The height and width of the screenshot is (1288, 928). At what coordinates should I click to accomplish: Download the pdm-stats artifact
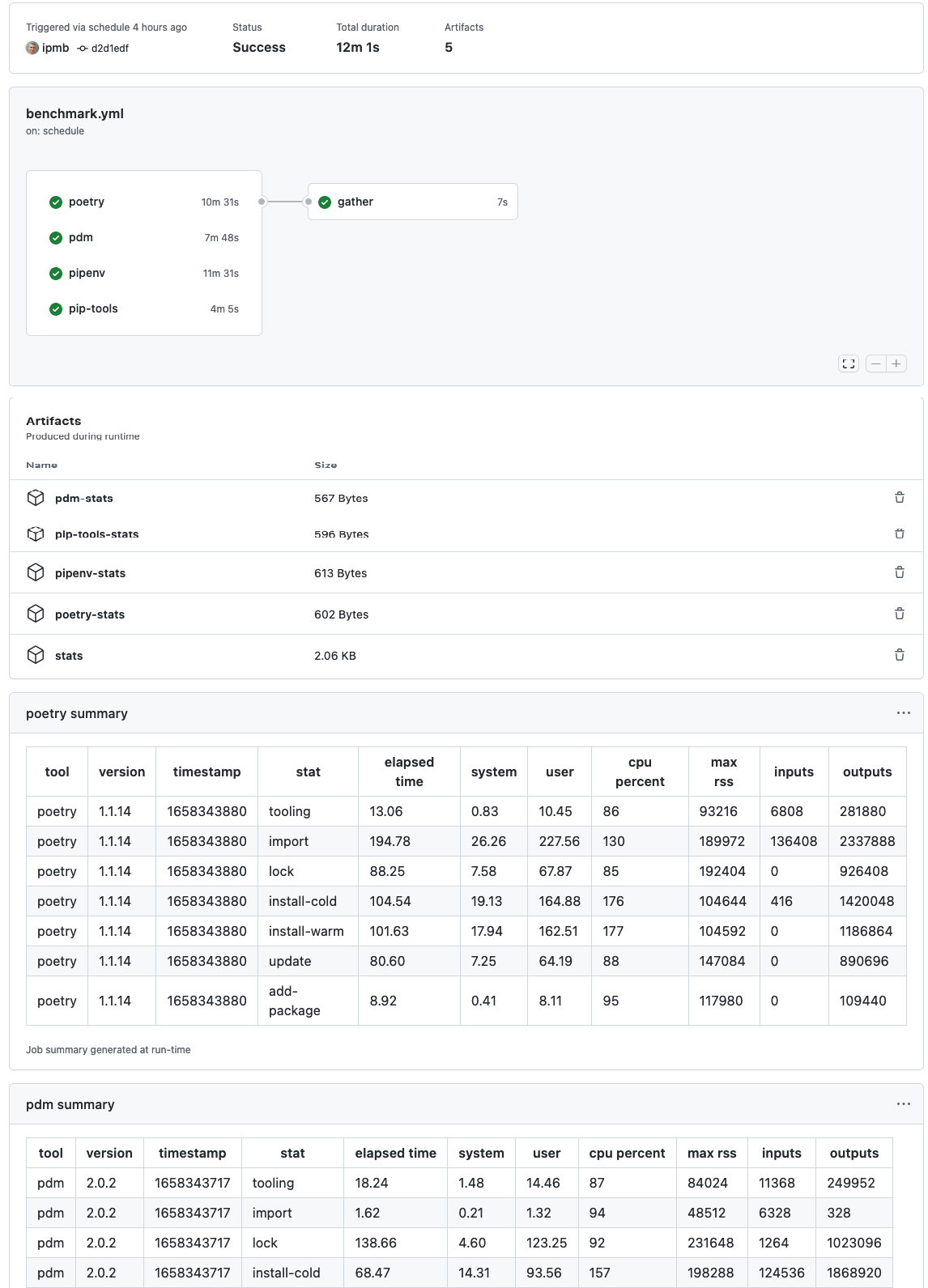click(x=84, y=499)
